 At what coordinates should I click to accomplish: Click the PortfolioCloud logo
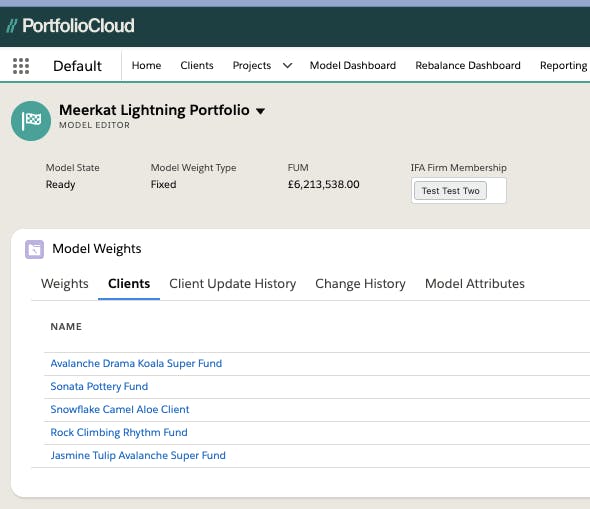pos(70,26)
